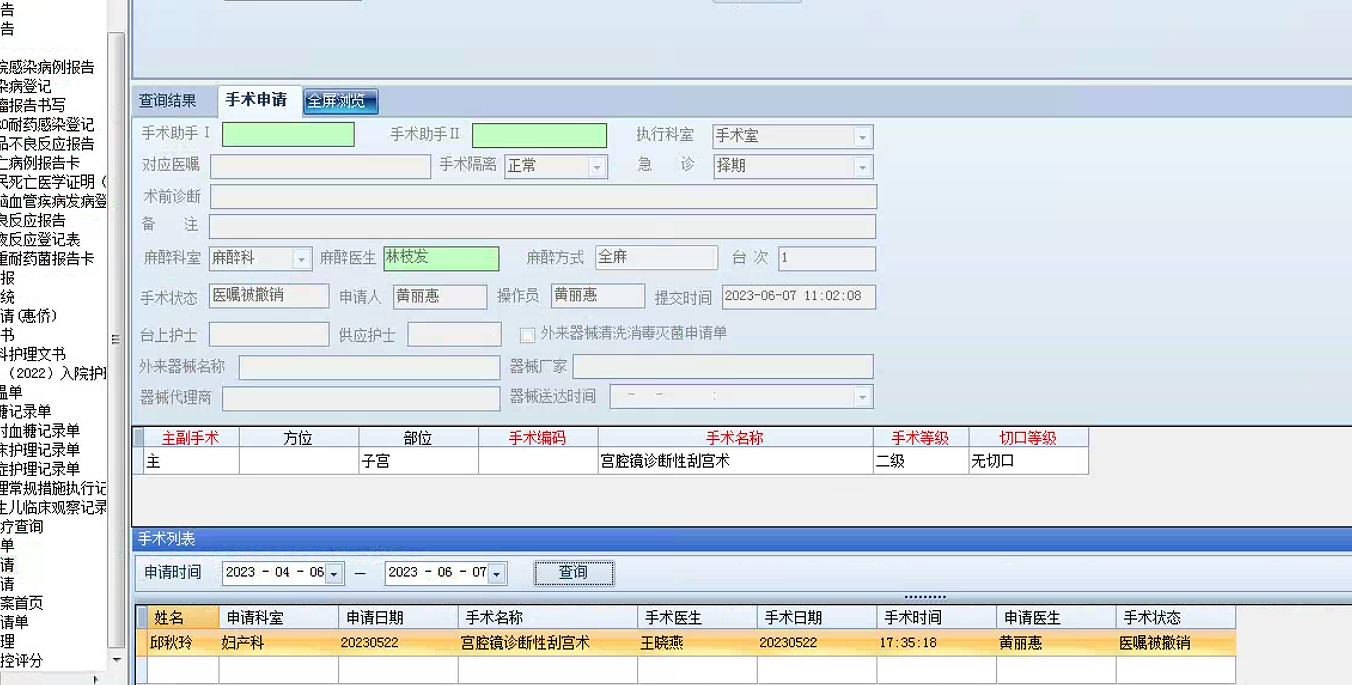Open 反应登记表 in left sidebar
Screen dimensions: 1352x685
point(40,240)
